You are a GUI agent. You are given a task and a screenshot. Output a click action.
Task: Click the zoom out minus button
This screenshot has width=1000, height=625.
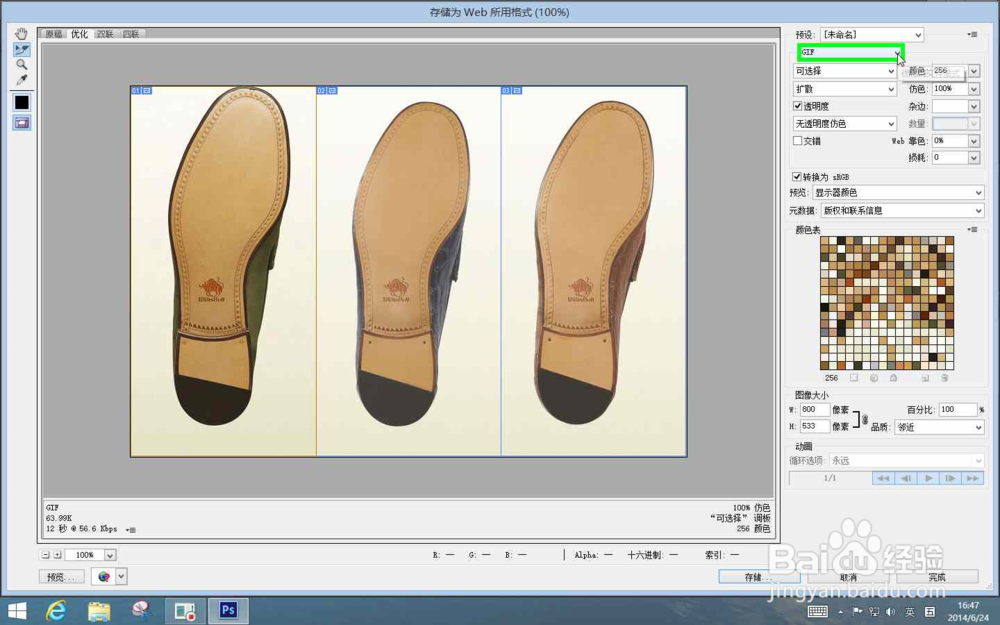[45, 555]
